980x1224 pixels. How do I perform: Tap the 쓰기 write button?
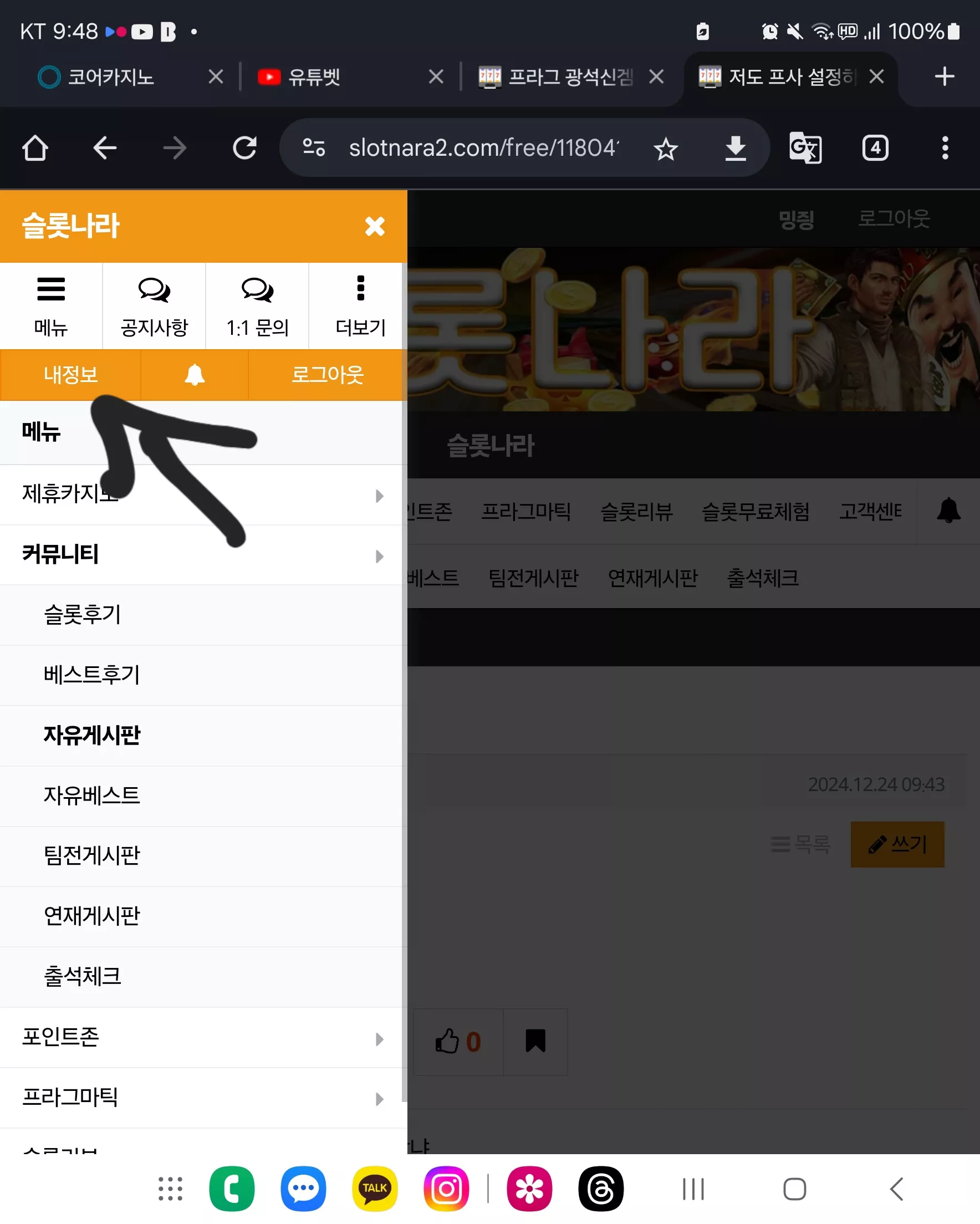point(897,844)
